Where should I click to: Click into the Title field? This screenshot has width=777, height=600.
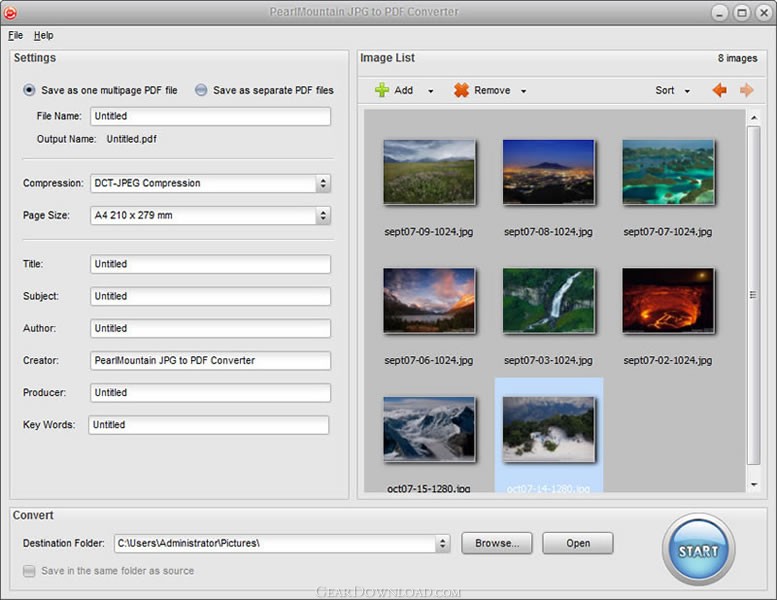pos(210,264)
